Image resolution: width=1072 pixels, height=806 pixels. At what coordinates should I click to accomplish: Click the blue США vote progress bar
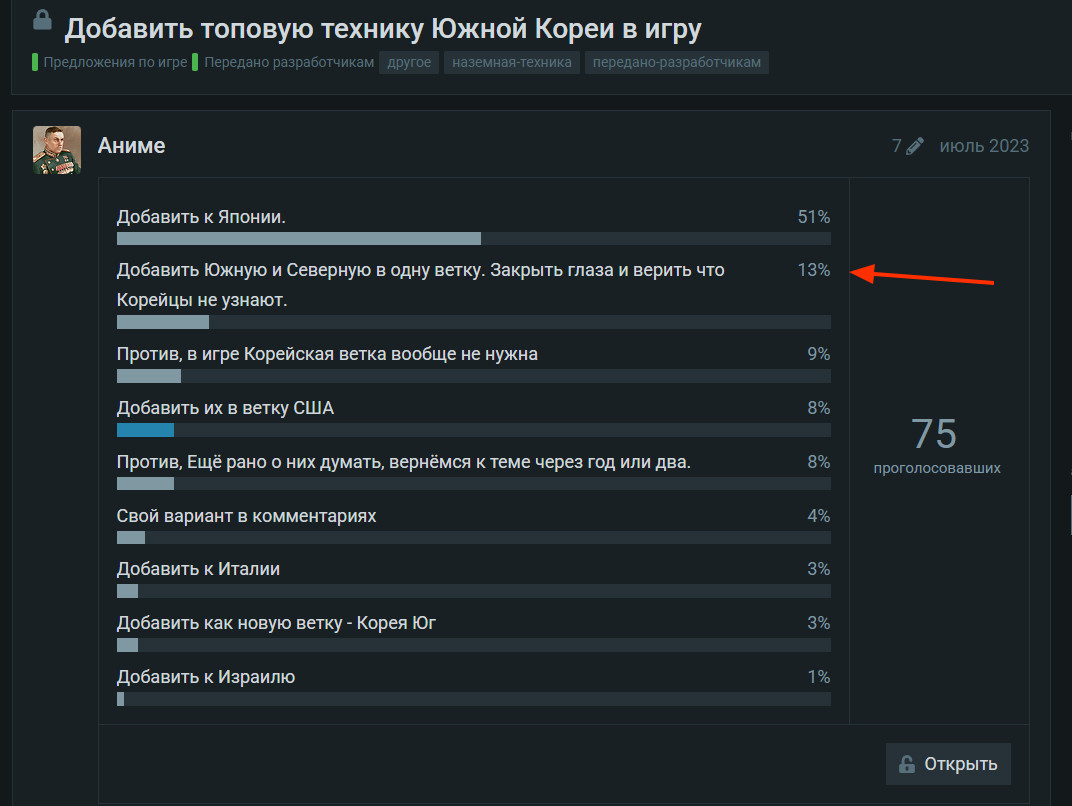pos(145,430)
